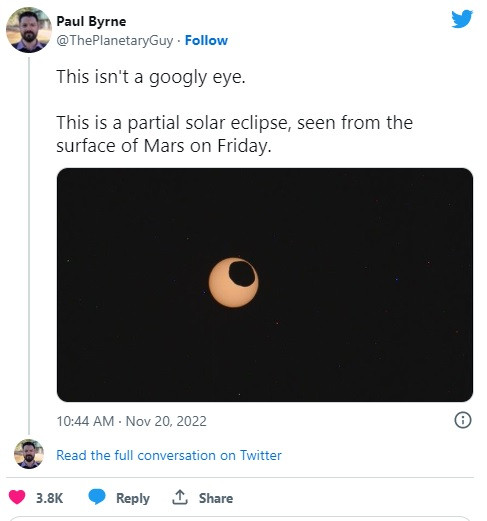Open the Mars solar eclipse image
Image resolution: width=487 pixels, height=521 pixels.
[265, 285]
